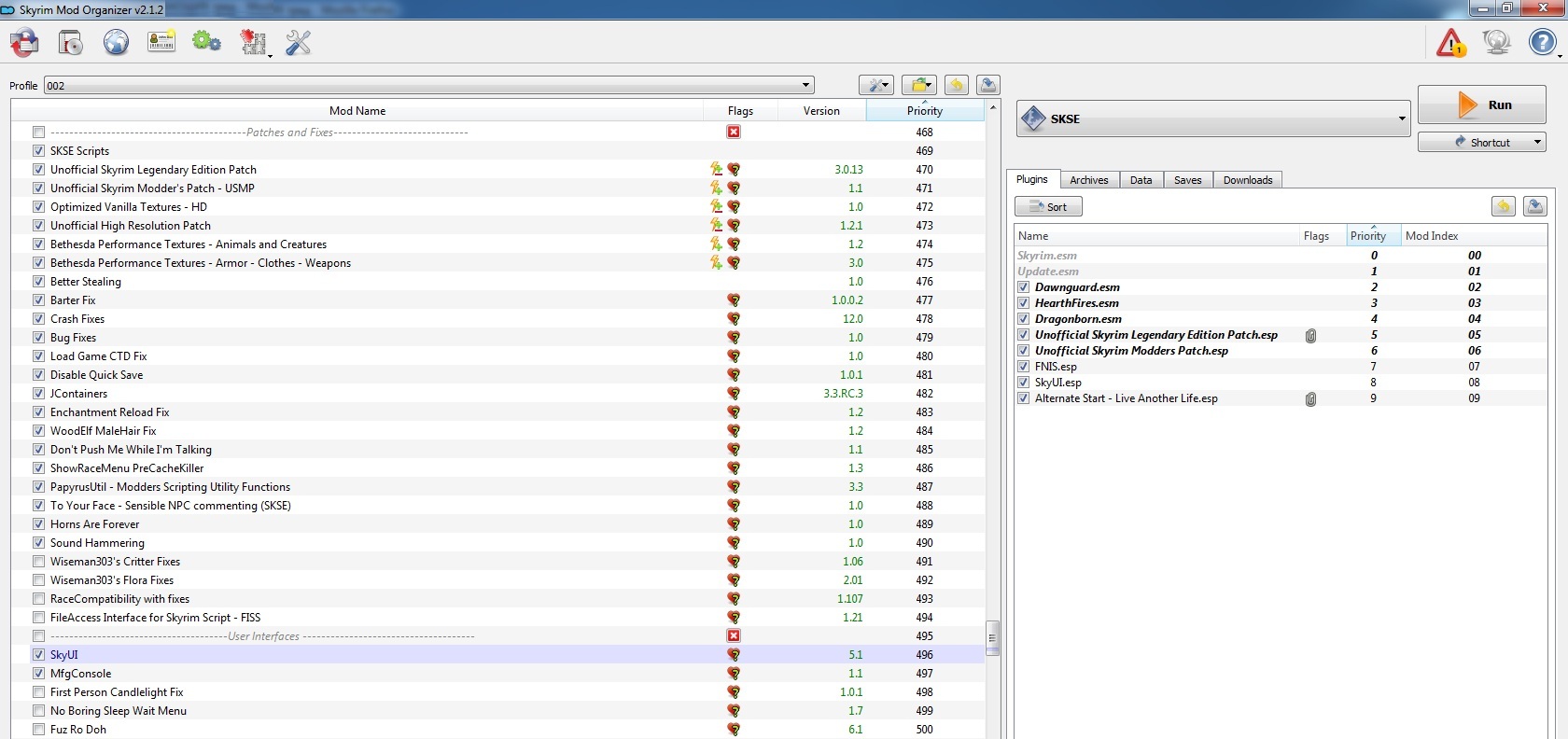Screen dimensions: 1568x739
Task: Open the executables gears icon
Action: click(x=206, y=42)
